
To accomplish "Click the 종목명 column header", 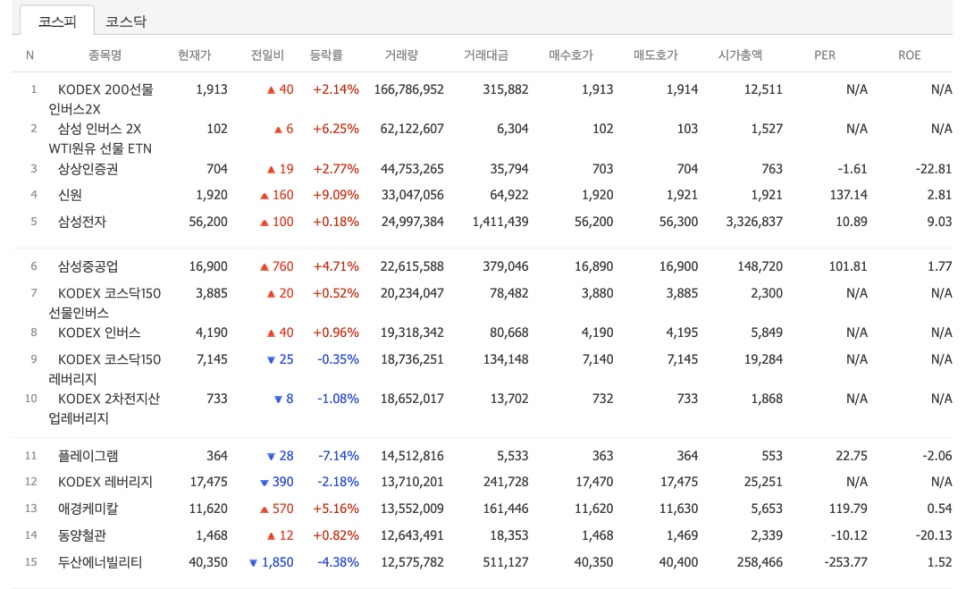I will (x=105, y=55).
